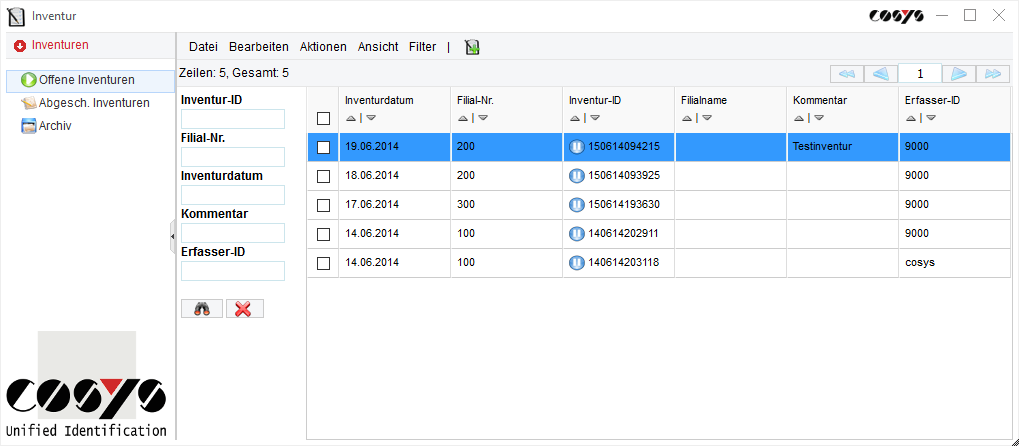Screen dimensions: 1019x446
Task: Click the Excel export toolbar icon
Action: [472, 47]
